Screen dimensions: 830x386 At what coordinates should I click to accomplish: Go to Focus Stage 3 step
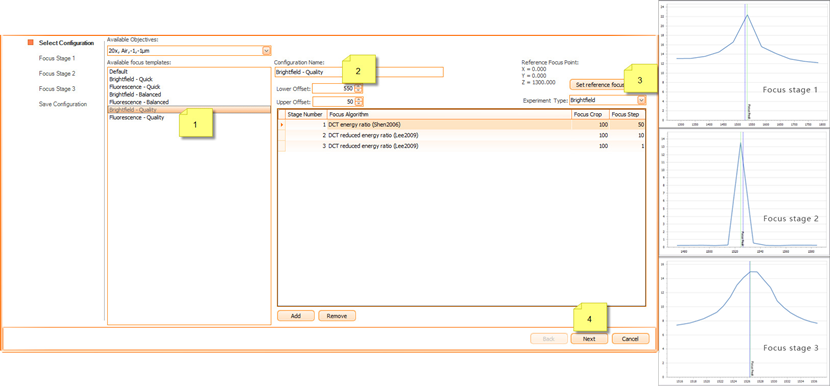point(57,89)
